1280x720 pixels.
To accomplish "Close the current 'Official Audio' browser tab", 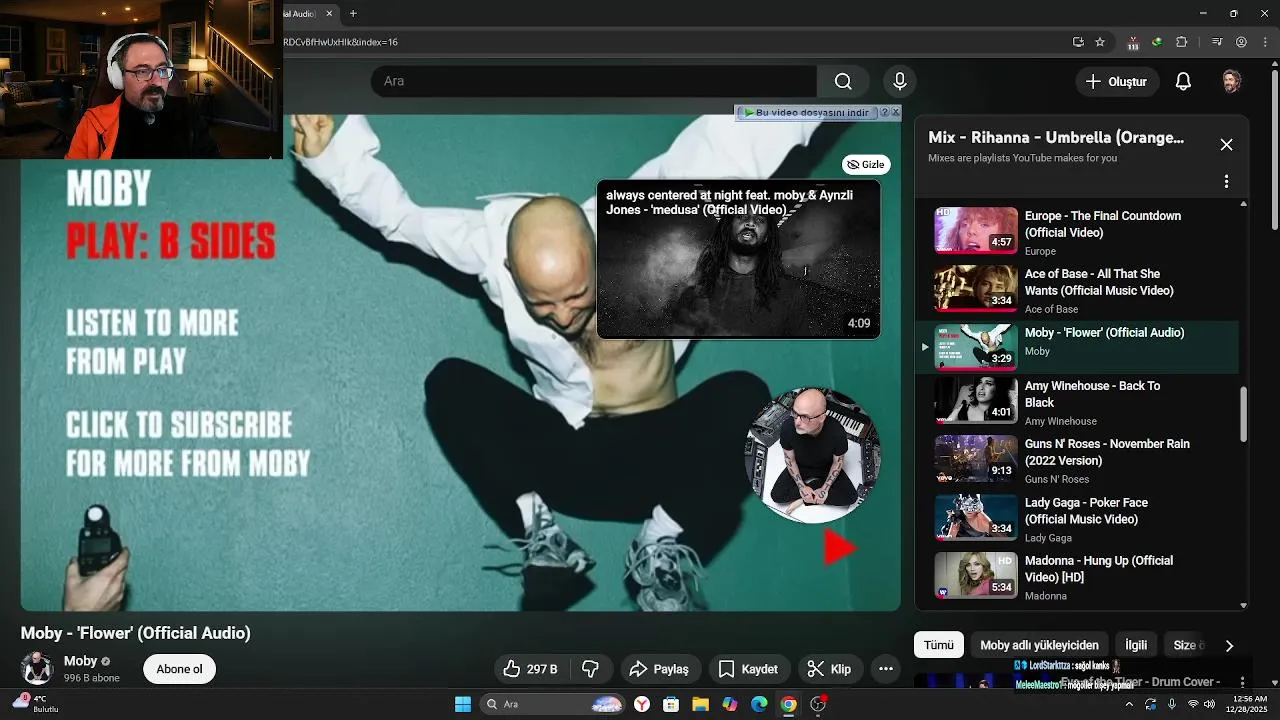I will coord(329,13).
